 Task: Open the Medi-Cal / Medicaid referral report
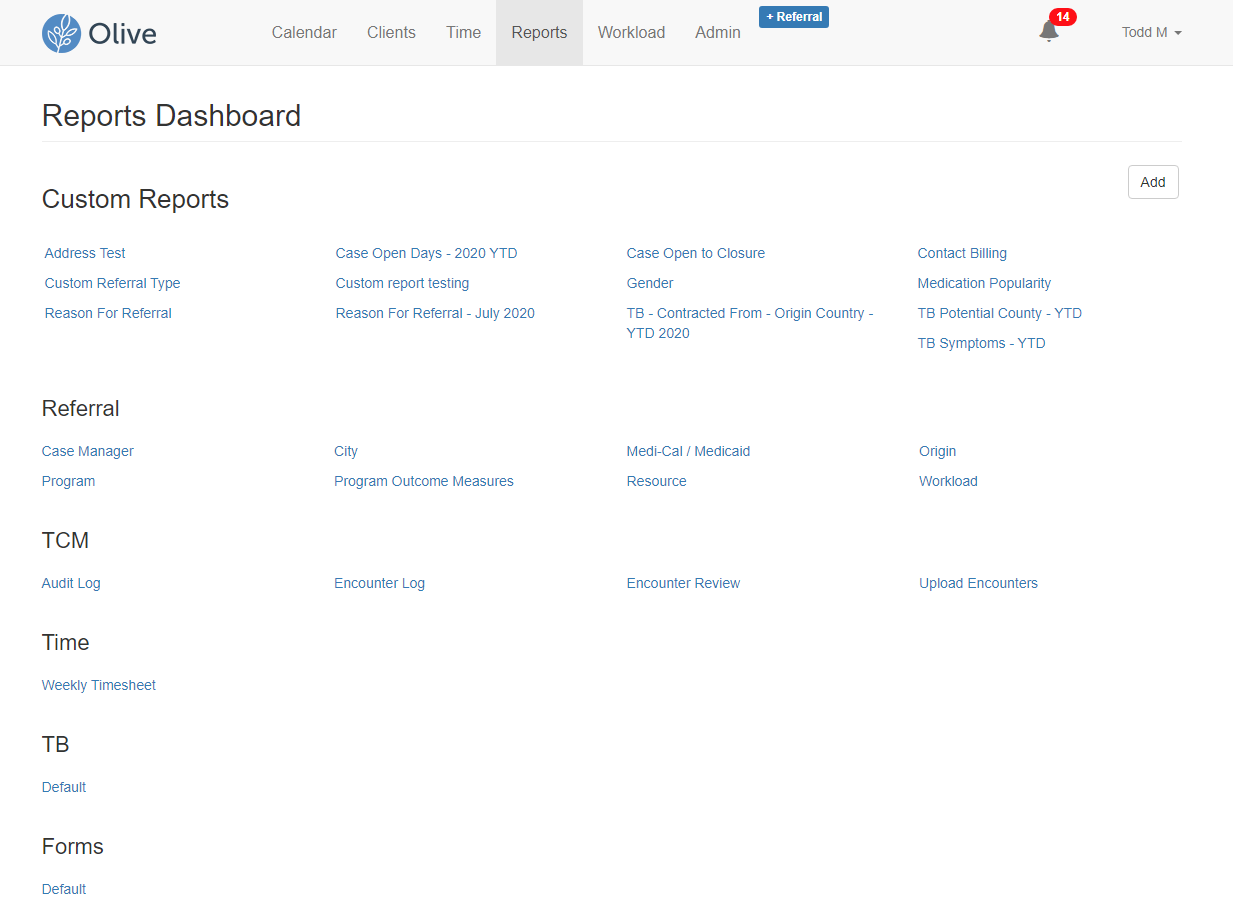[x=688, y=451]
